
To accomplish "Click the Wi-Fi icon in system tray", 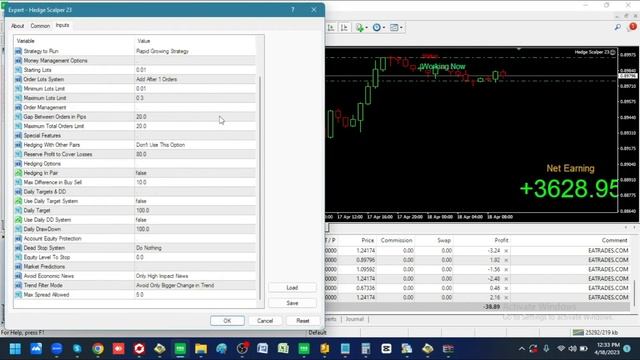I will pyautogui.click(x=561, y=349).
